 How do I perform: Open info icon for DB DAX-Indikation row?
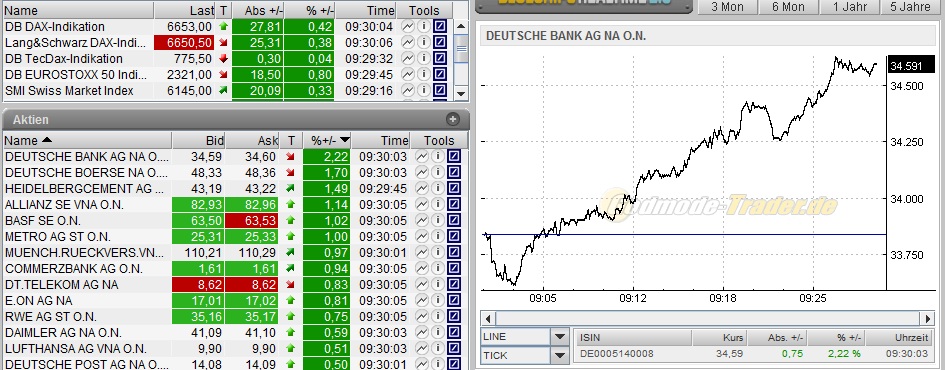tap(424, 27)
